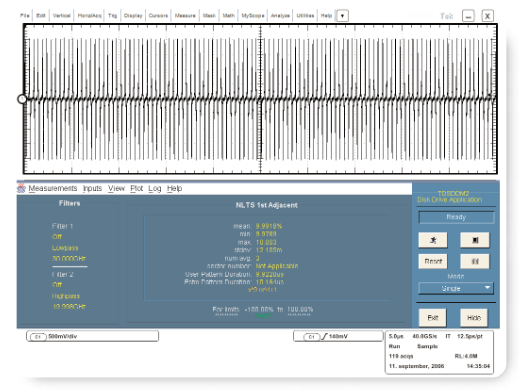Click the run measurement button with runner icon

pyautogui.click(x=433, y=240)
